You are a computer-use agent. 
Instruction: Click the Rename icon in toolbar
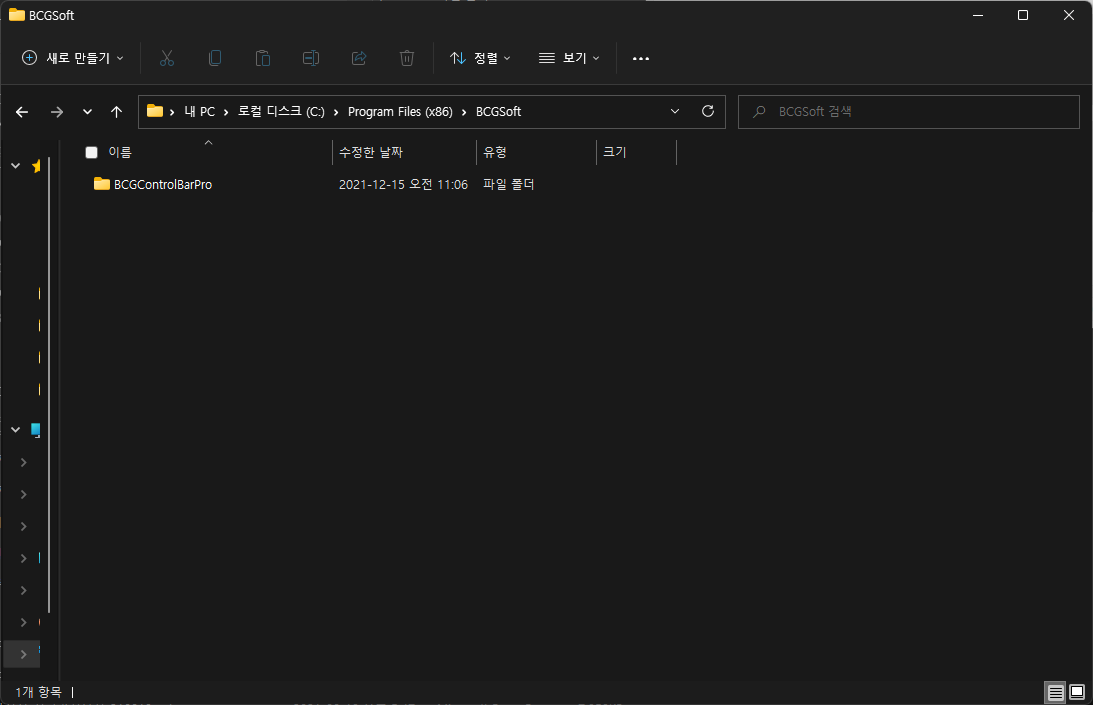pos(311,59)
